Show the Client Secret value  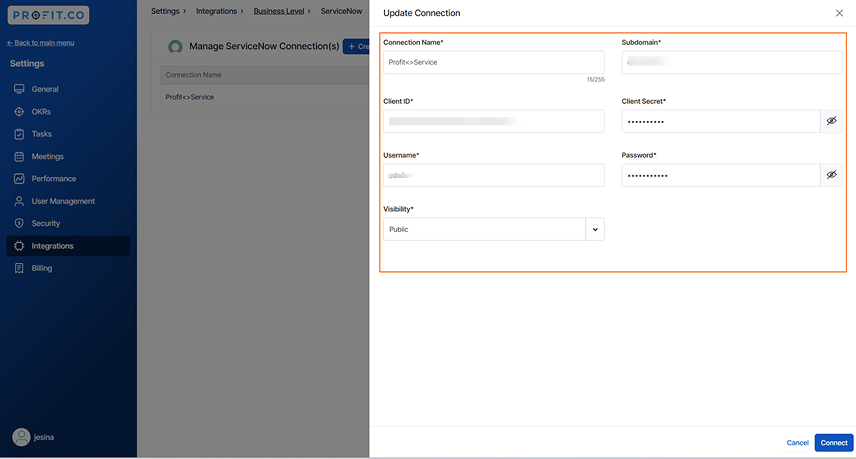tap(831, 121)
